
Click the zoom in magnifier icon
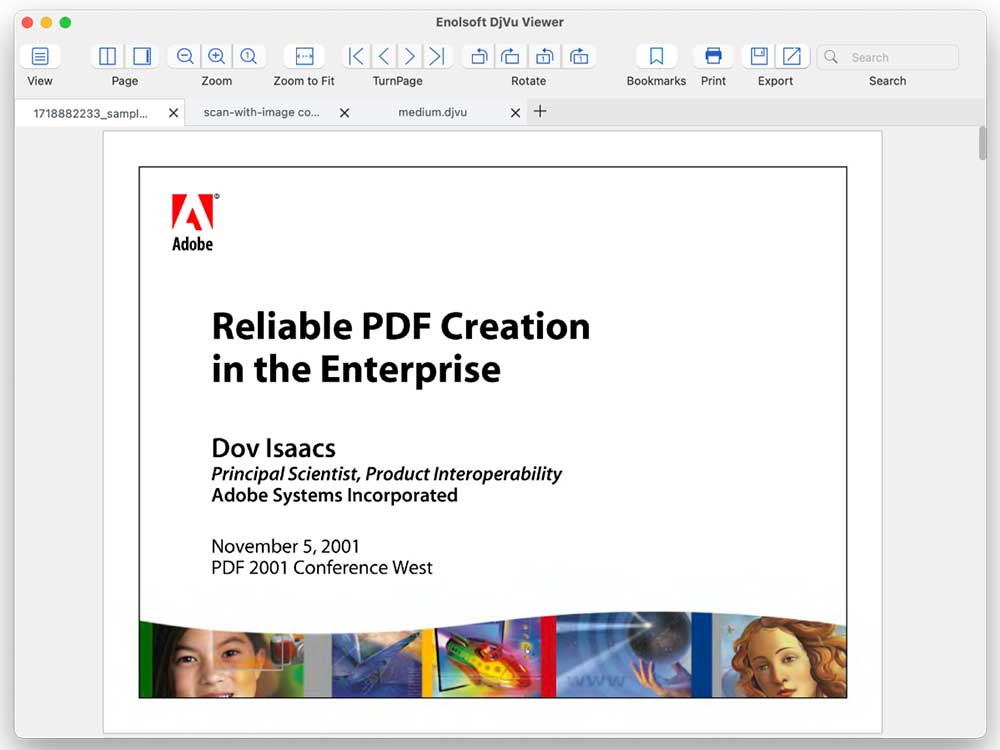tap(217, 56)
